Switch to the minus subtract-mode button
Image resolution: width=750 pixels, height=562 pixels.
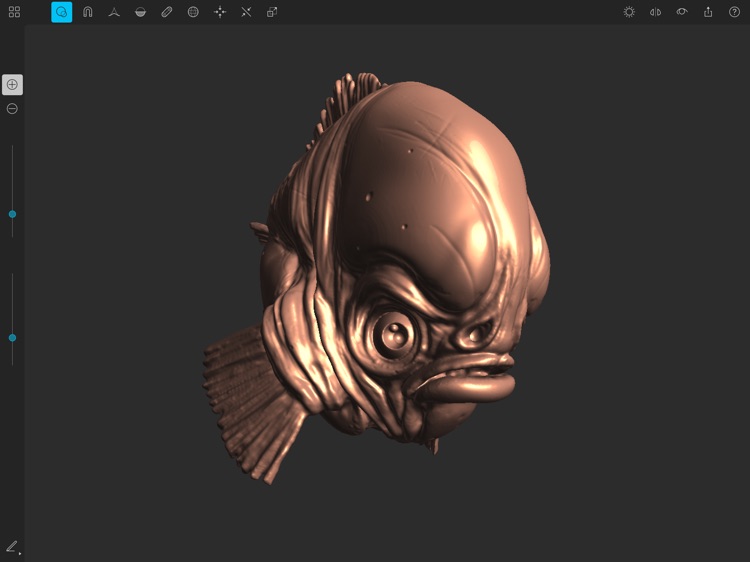[12, 109]
